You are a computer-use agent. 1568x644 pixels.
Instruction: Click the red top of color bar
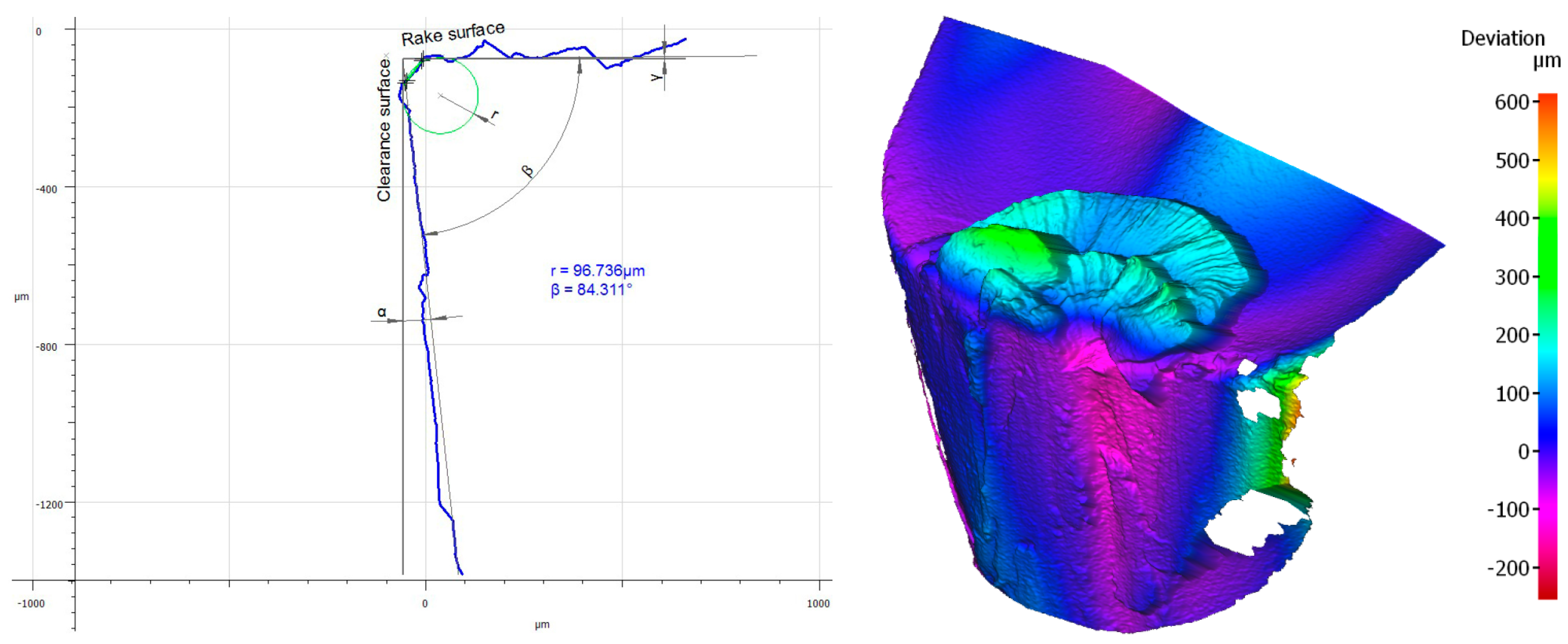click(x=1547, y=99)
